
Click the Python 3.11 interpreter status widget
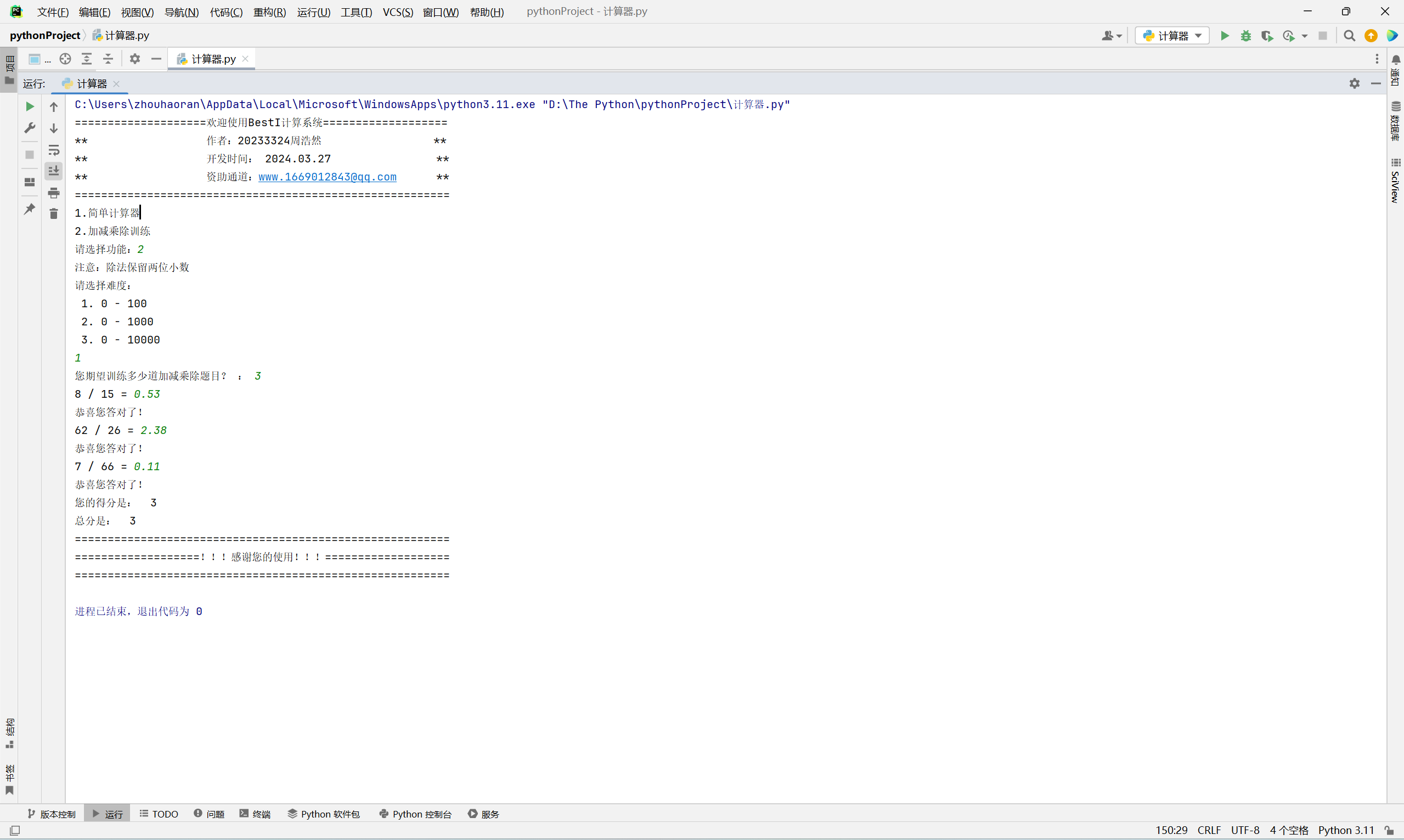pos(1346,830)
